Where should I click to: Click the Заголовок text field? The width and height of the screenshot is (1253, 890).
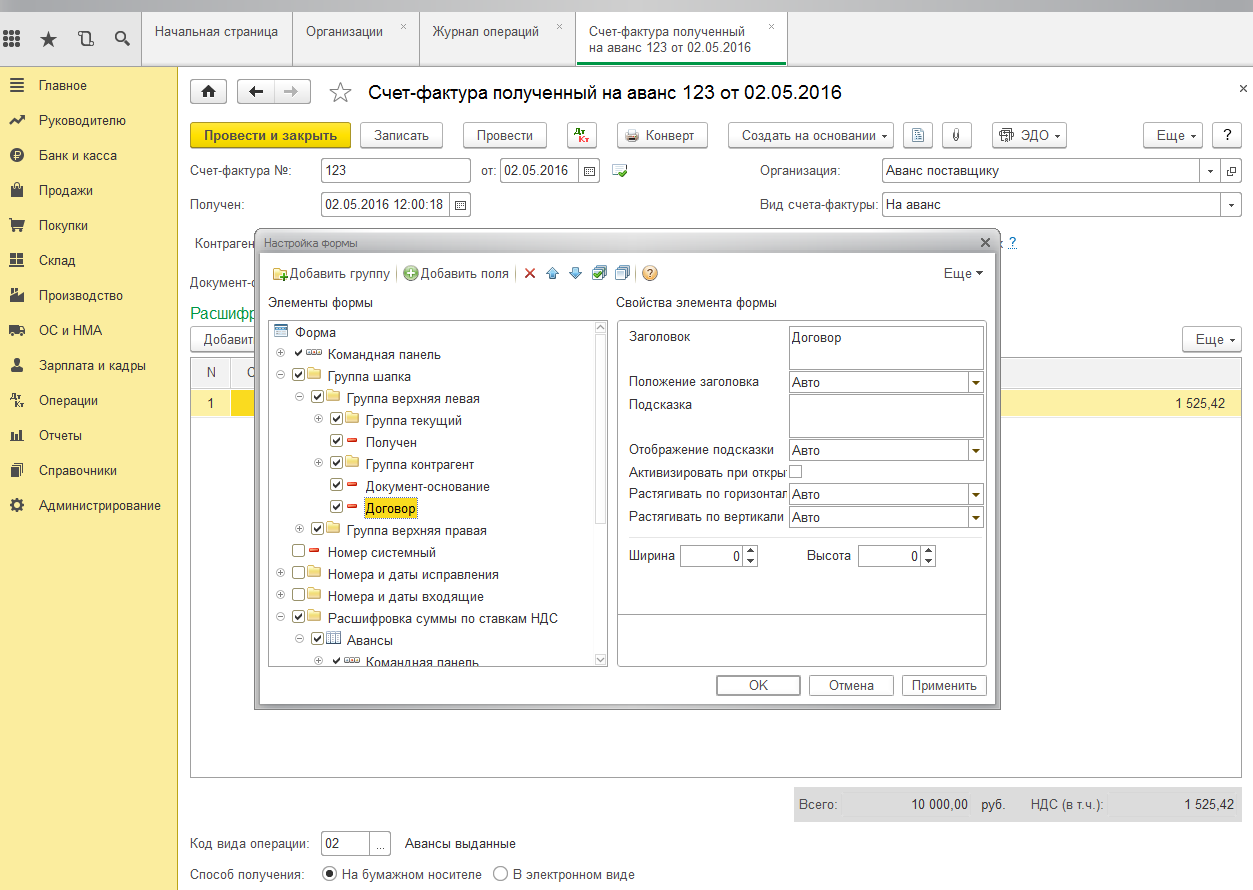(885, 348)
